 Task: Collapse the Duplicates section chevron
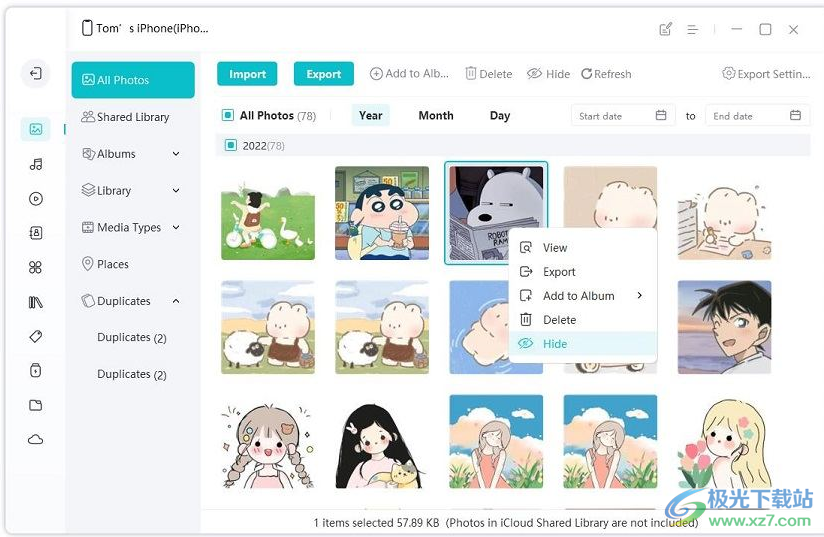(x=176, y=301)
